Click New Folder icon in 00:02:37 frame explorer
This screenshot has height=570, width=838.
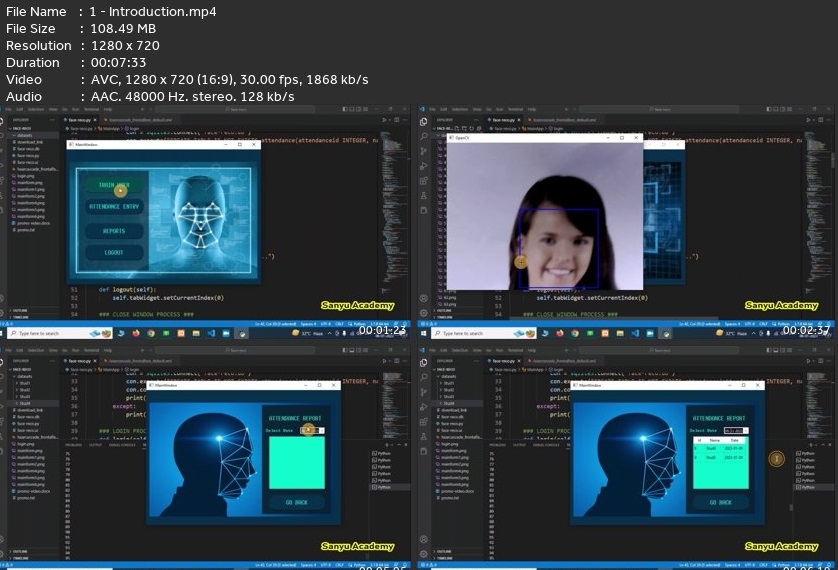coord(464,129)
